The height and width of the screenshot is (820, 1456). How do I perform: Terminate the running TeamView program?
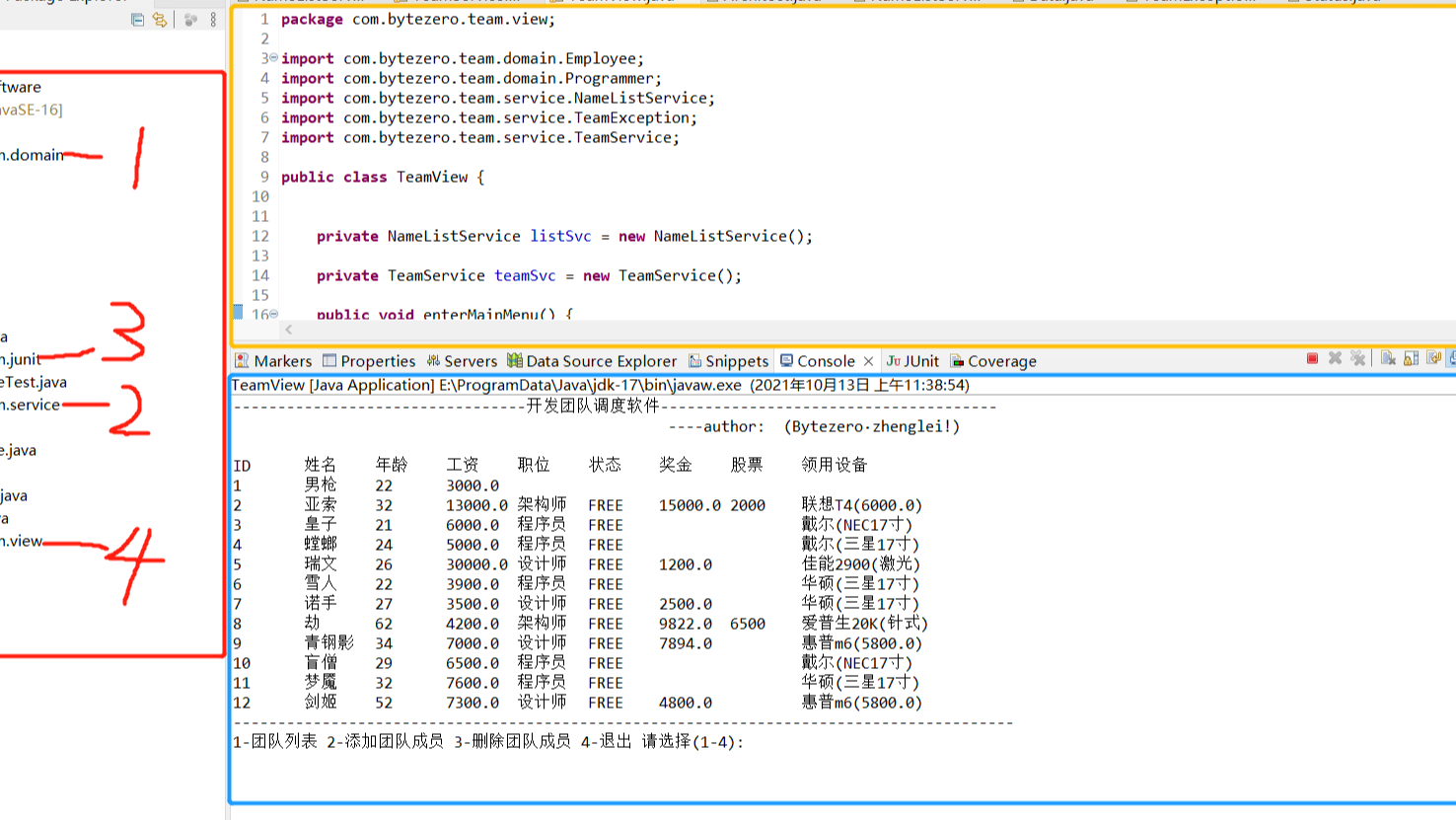pyautogui.click(x=1312, y=358)
